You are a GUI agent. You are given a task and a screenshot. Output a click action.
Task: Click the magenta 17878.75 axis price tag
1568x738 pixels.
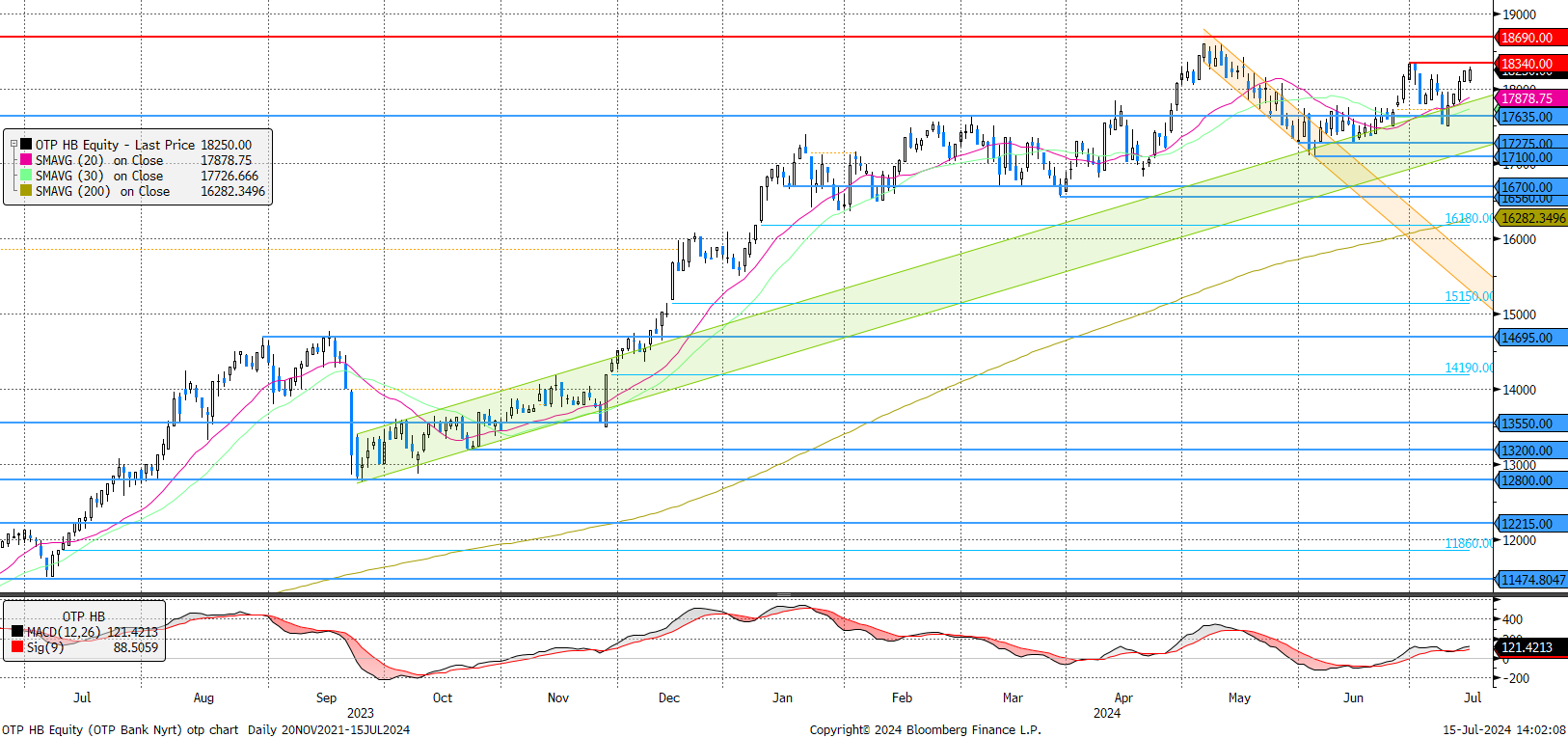(x=1530, y=98)
